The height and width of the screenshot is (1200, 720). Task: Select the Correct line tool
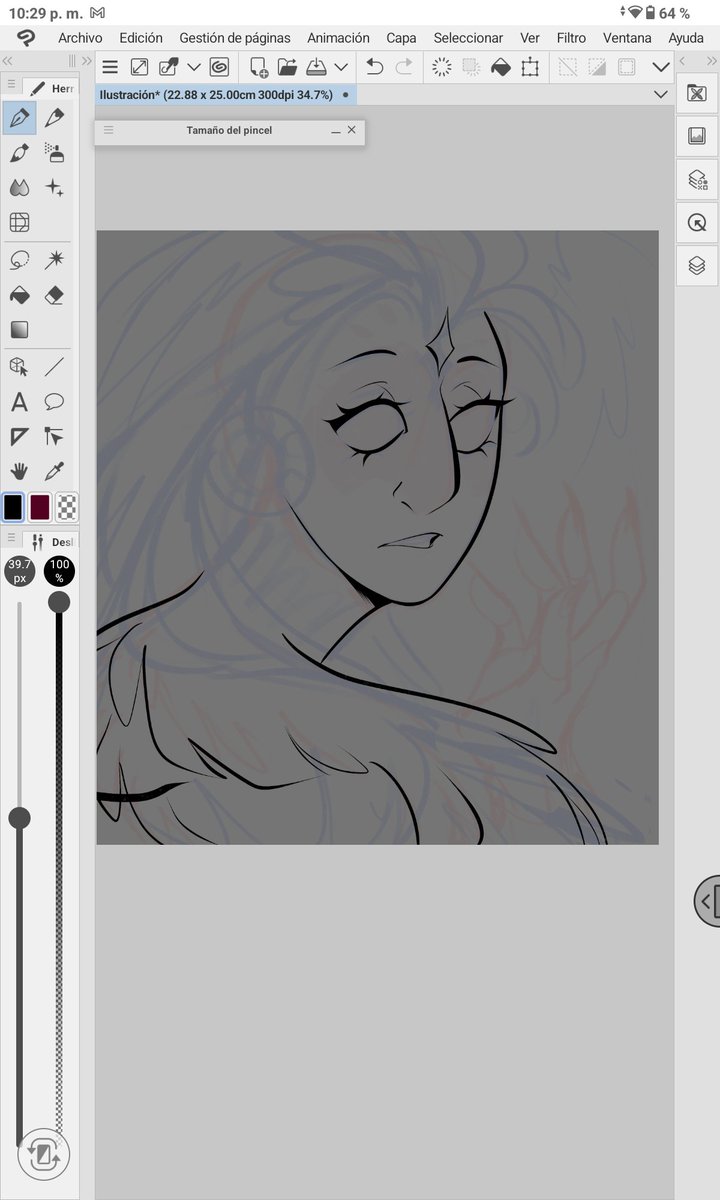coord(55,436)
